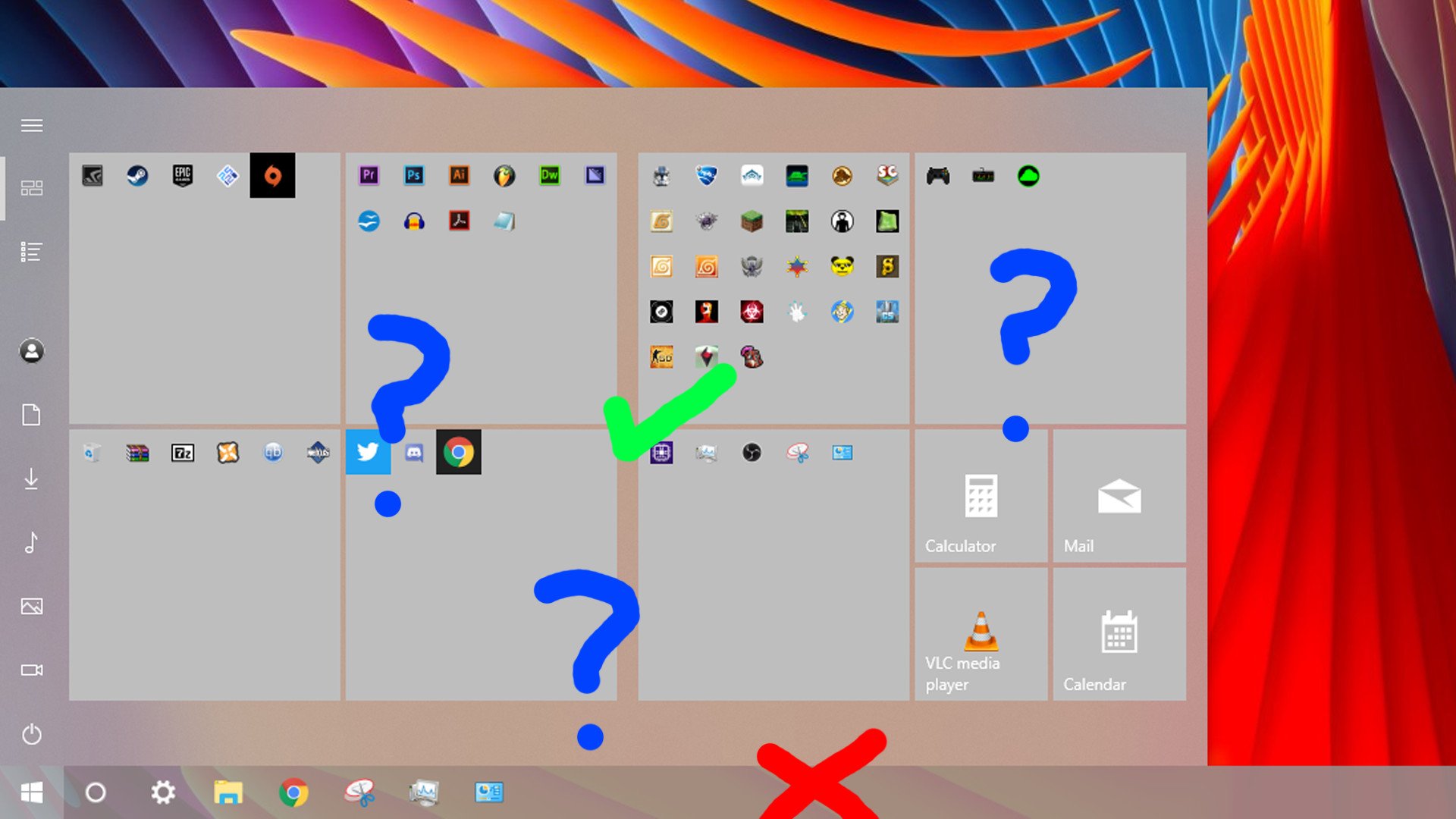Open the Twitter tile

click(x=368, y=452)
